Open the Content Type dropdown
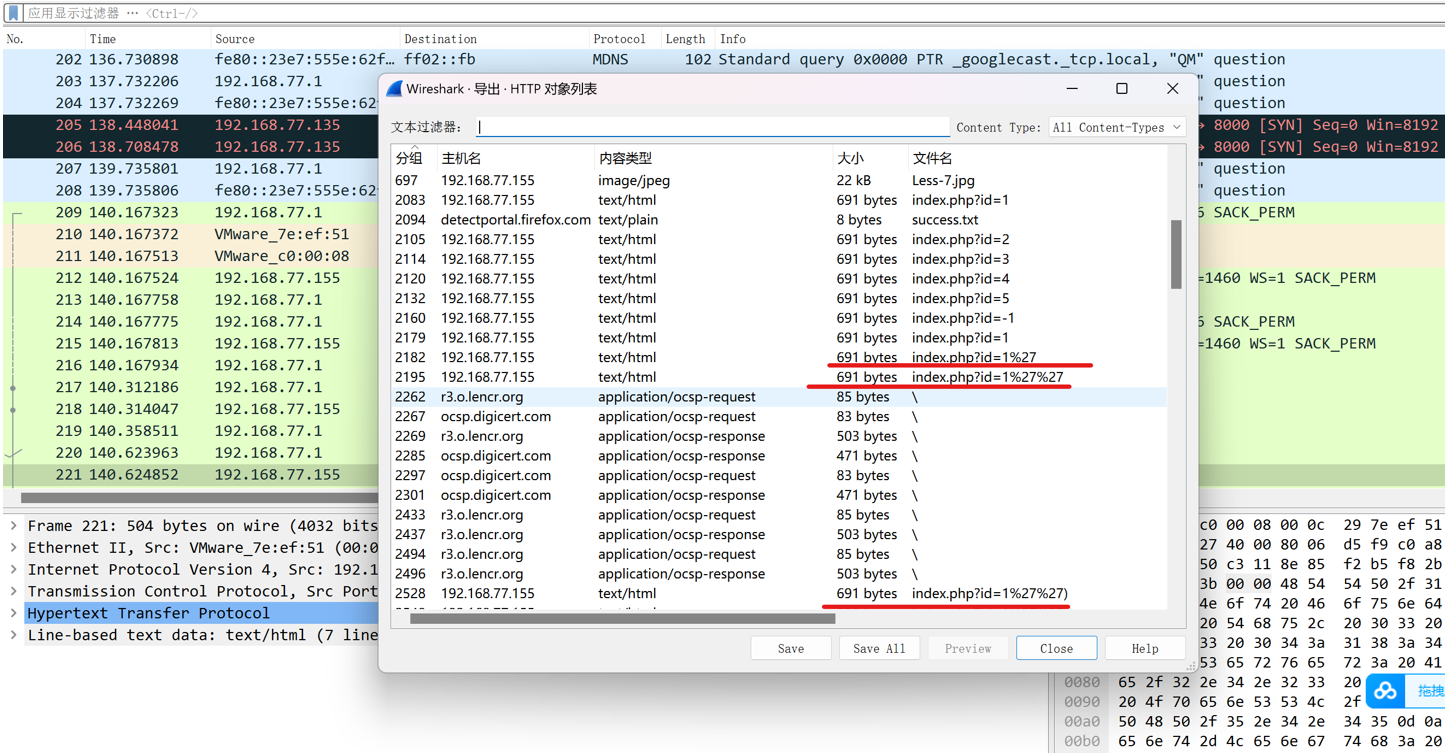The width and height of the screenshot is (1450, 753). (1117, 127)
